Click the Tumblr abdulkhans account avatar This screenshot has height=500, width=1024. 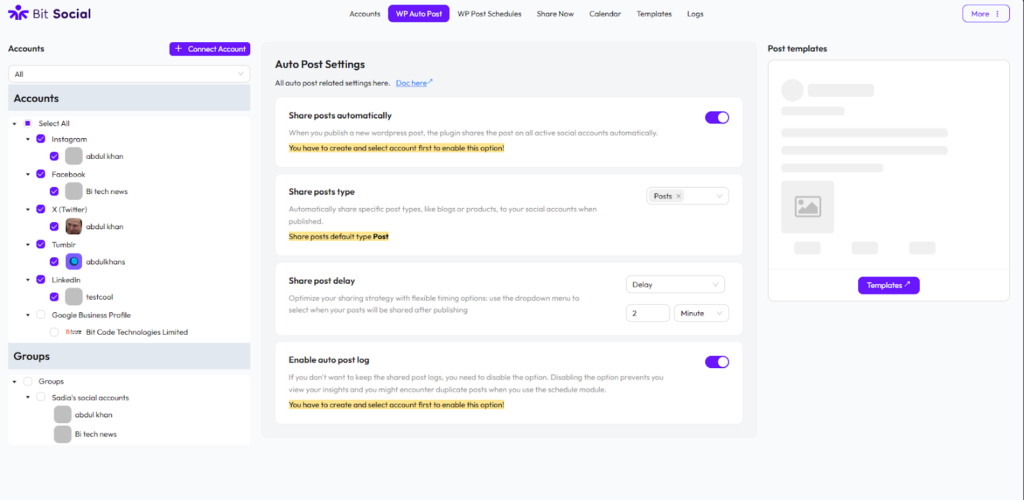pos(73,261)
